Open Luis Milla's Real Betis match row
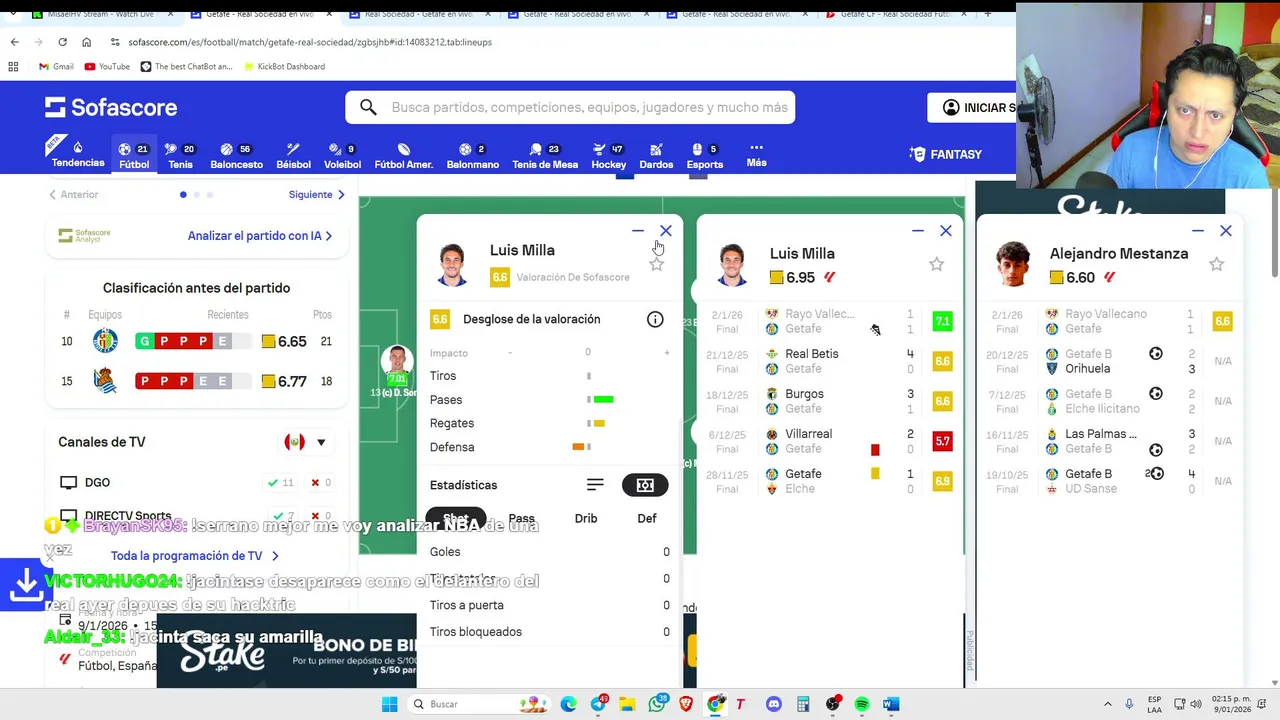 click(830, 361)
